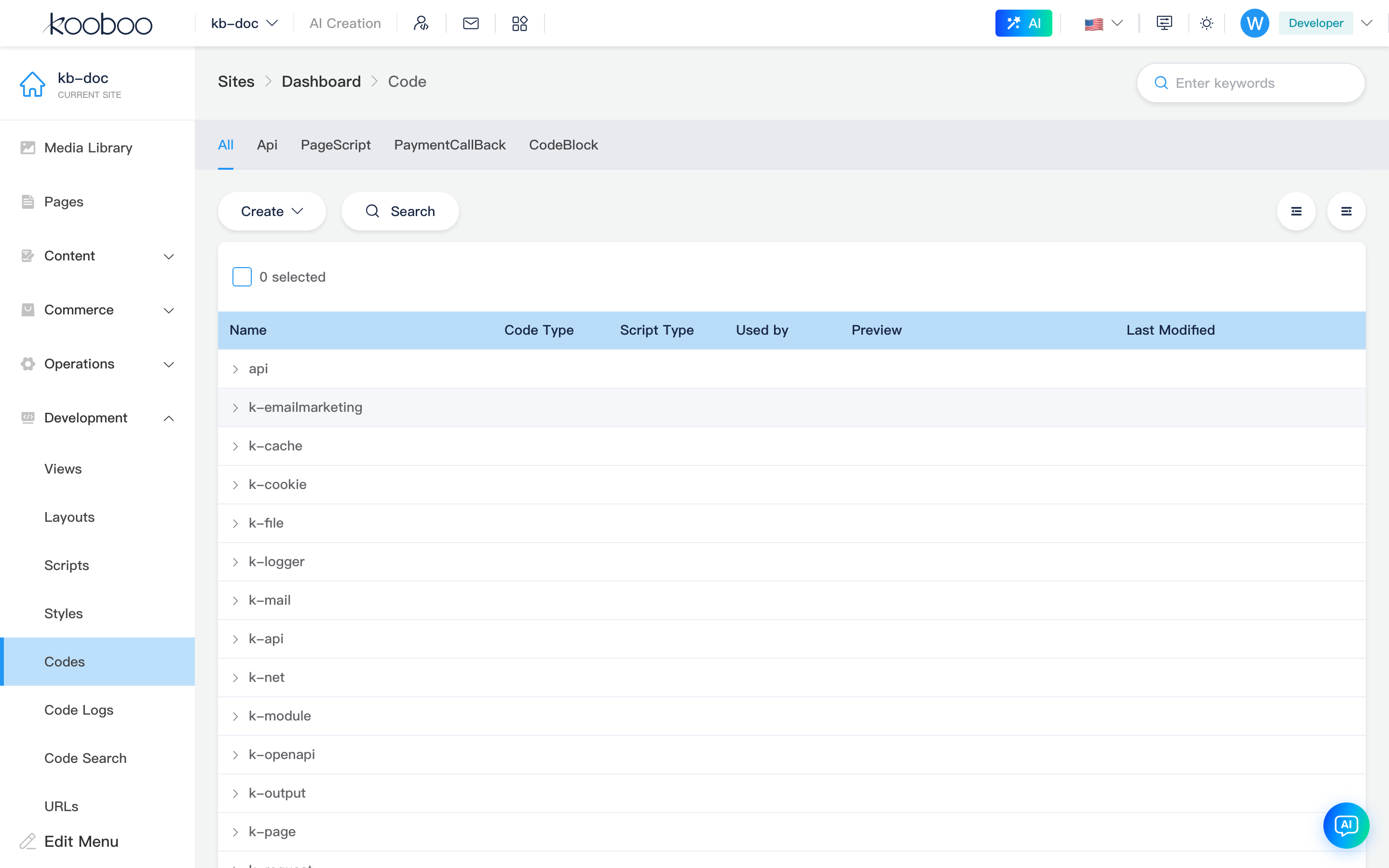Open Styles under Development
The image size is (1389, 868).
click(x=64, y=614)
